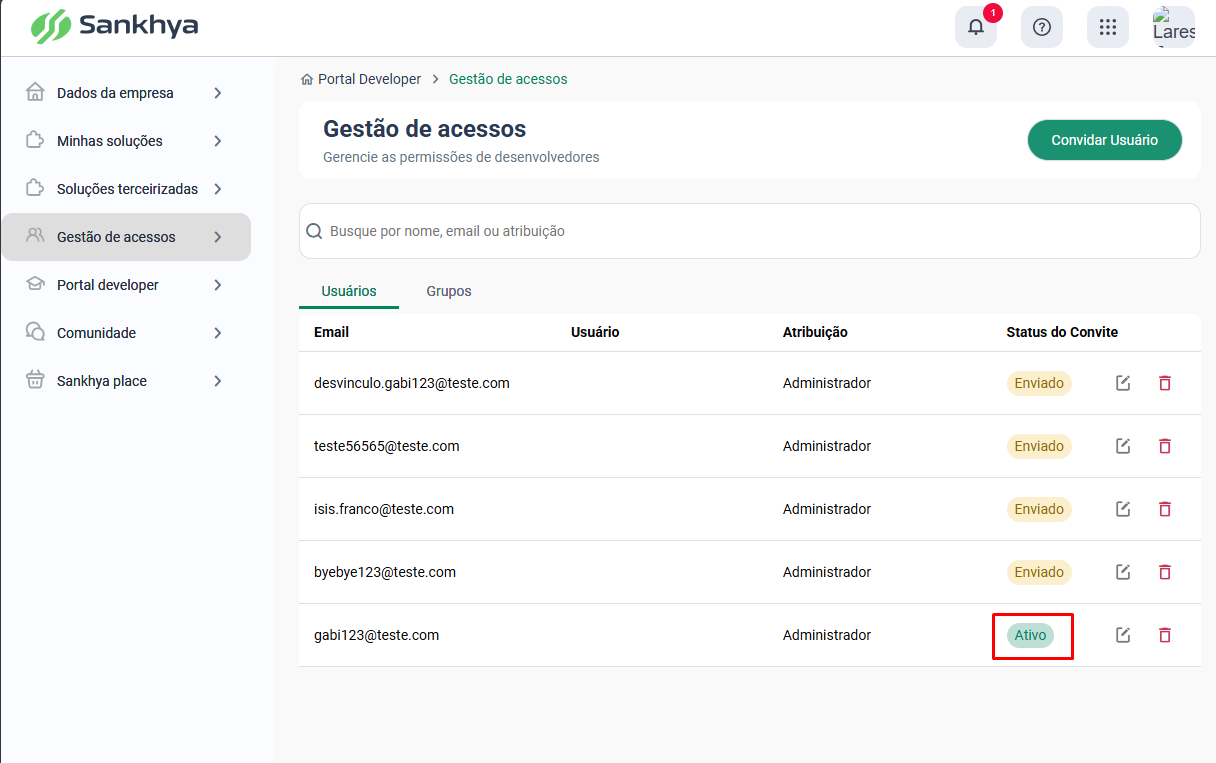Click the home icon in breadcrumb
Viewport: 1216px width, 763px height.
tap(307, 79)
